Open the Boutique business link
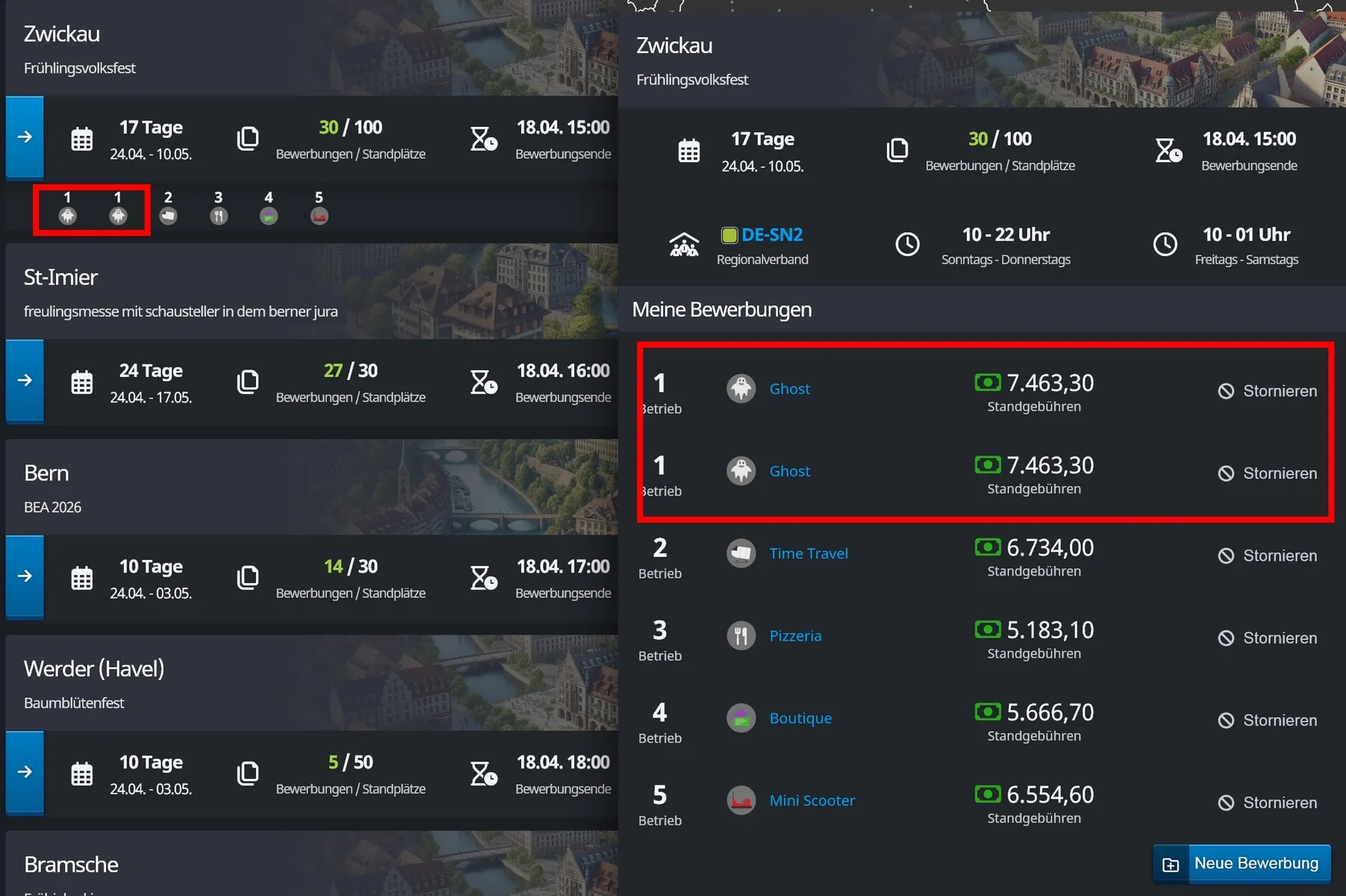 [800, 718]
